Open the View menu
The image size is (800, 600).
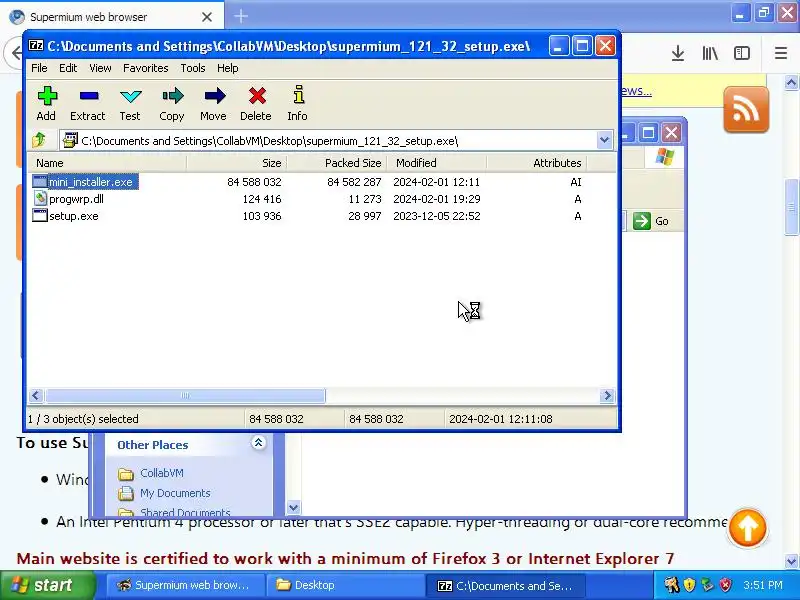[x=100, y=68]
